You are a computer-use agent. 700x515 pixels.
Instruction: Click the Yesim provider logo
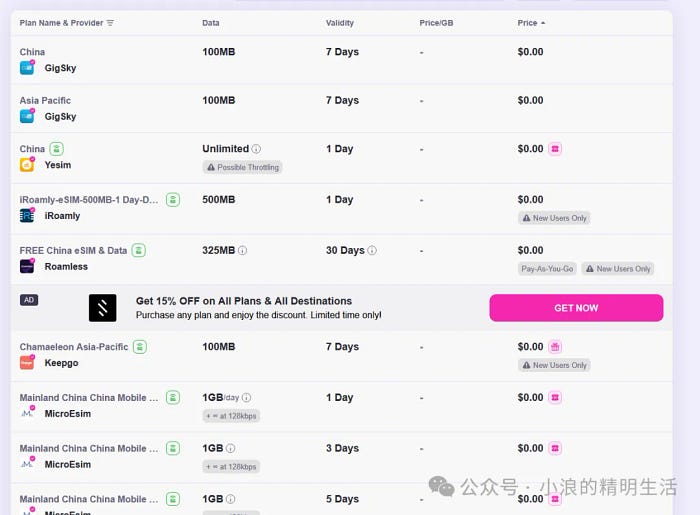pos(27,165)
